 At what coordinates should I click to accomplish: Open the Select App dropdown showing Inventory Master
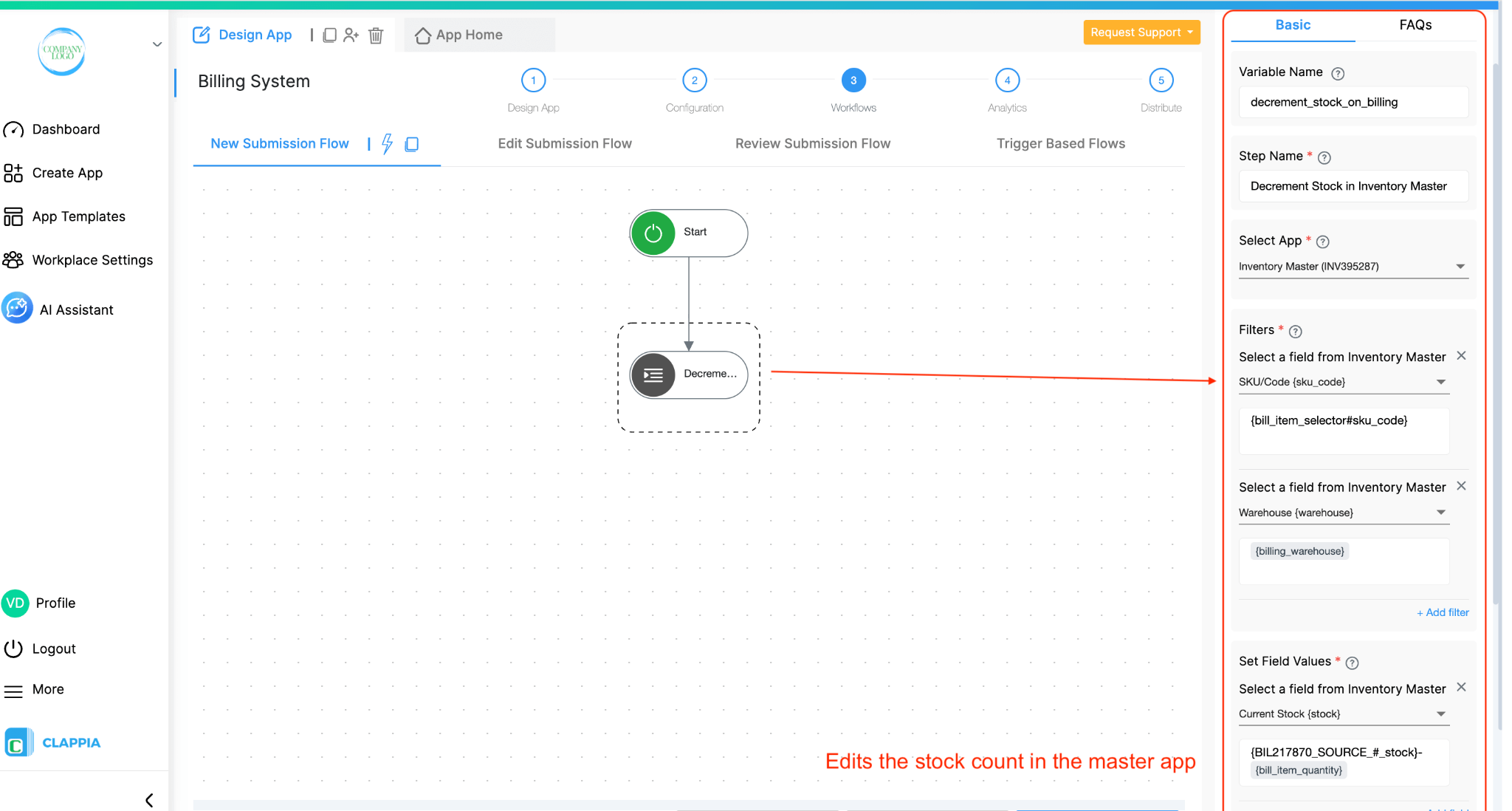[x=1460, y=267]
